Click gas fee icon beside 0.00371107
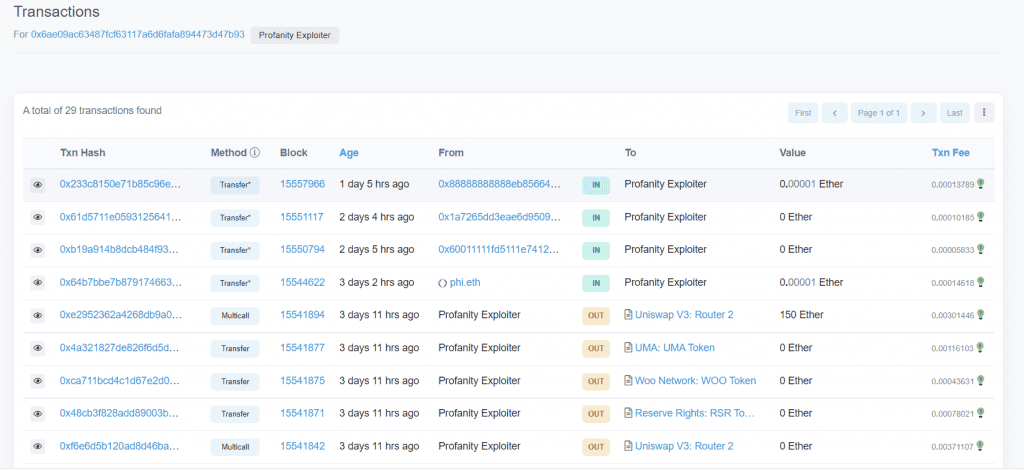The image size is (1024, 471). click(980, 446)
